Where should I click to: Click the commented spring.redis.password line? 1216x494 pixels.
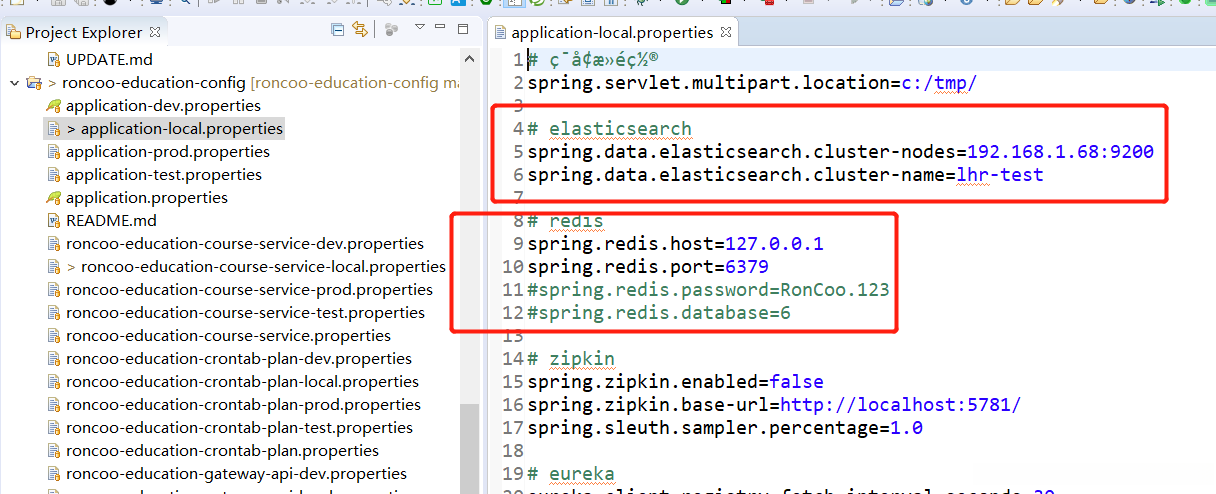[x=708, y=290]
